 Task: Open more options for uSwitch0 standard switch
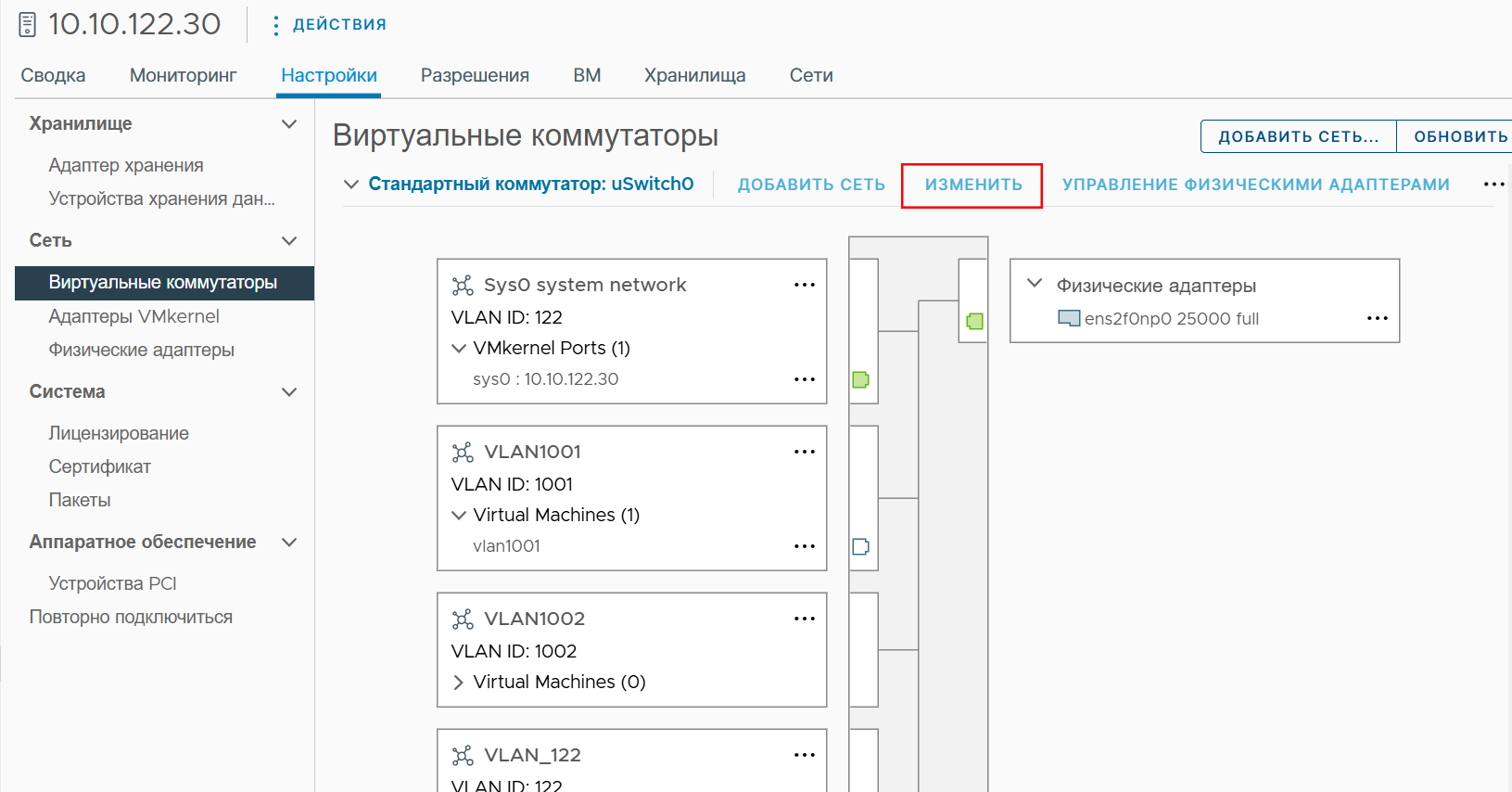[1494, 185]
